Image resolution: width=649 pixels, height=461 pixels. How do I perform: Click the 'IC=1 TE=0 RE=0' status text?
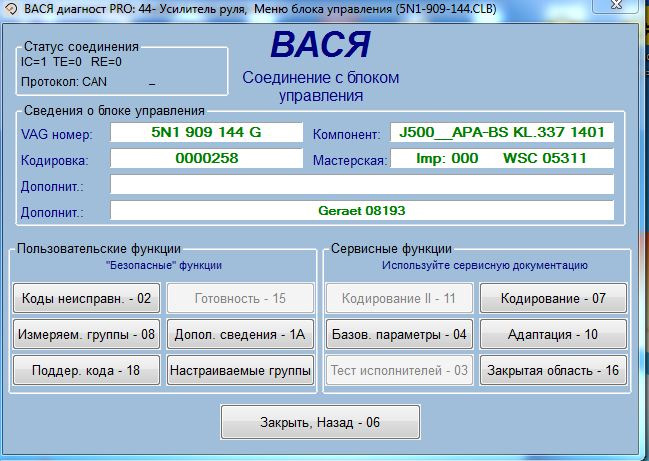point(71,62)
